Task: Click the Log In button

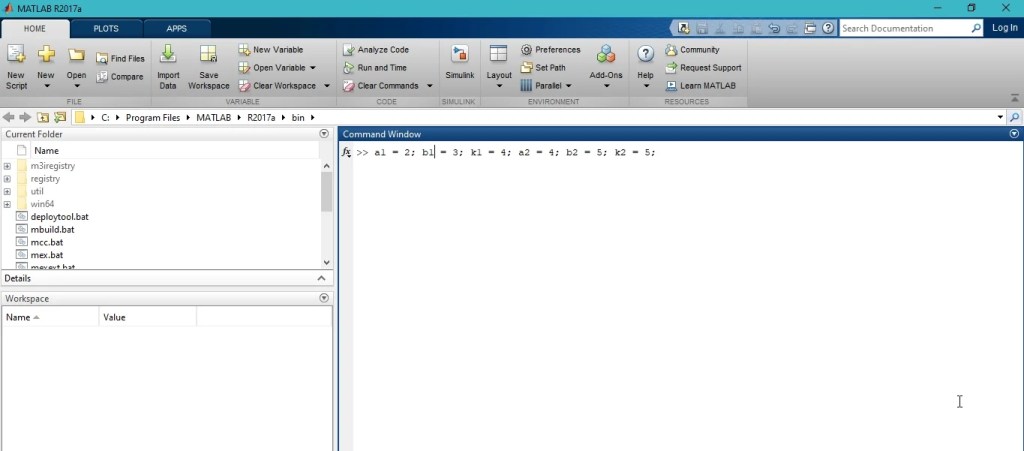Action: (x=1004, y=28)
